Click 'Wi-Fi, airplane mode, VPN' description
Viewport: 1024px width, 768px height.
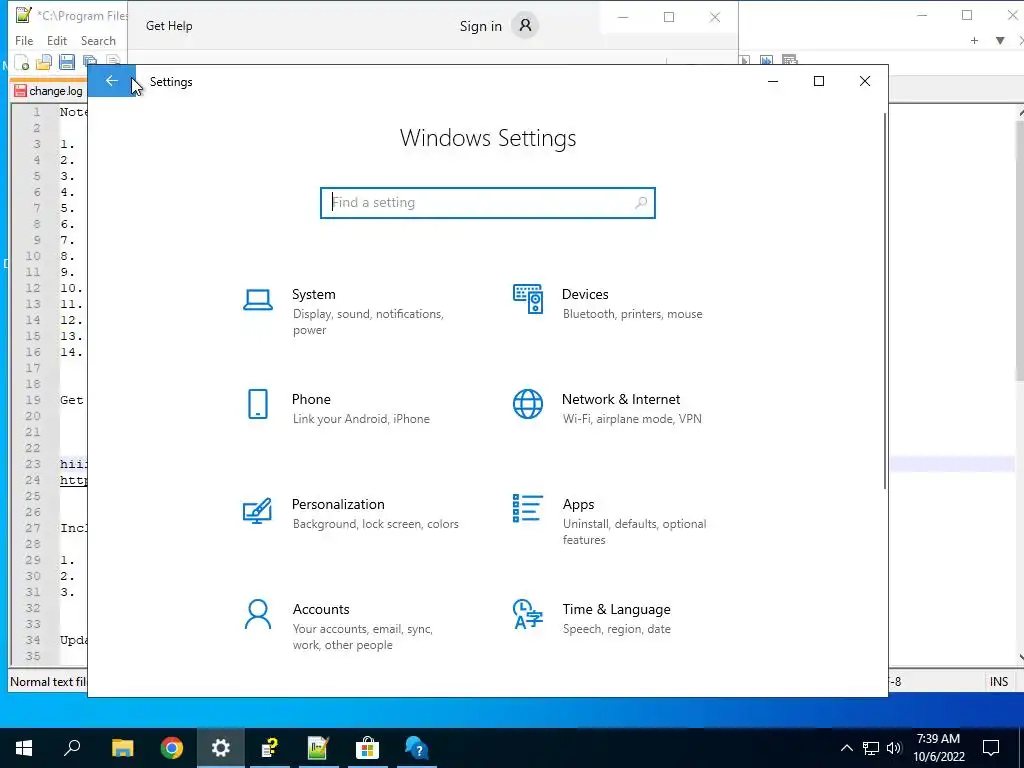[632, 419]
